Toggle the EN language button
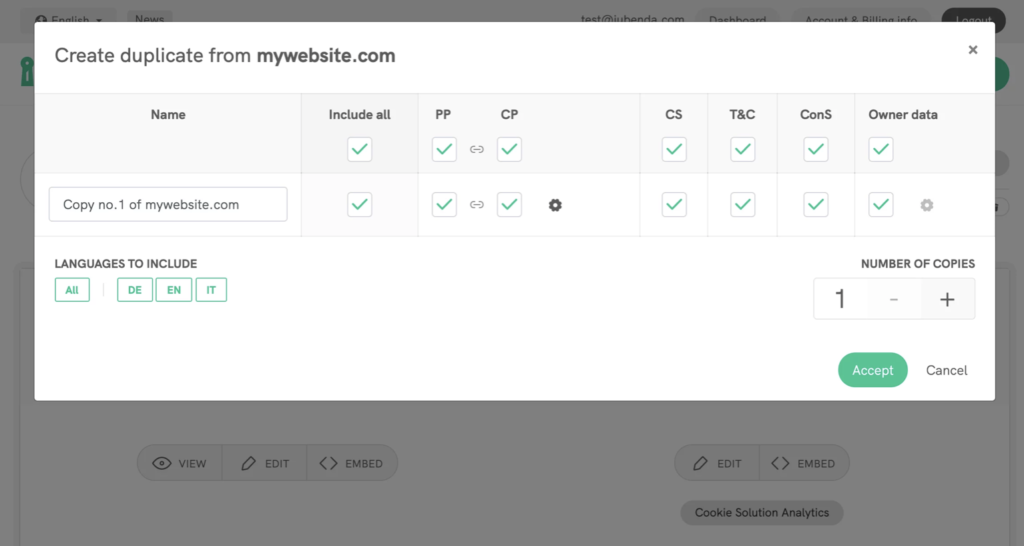1024x546 pixels. coord(173,290)
